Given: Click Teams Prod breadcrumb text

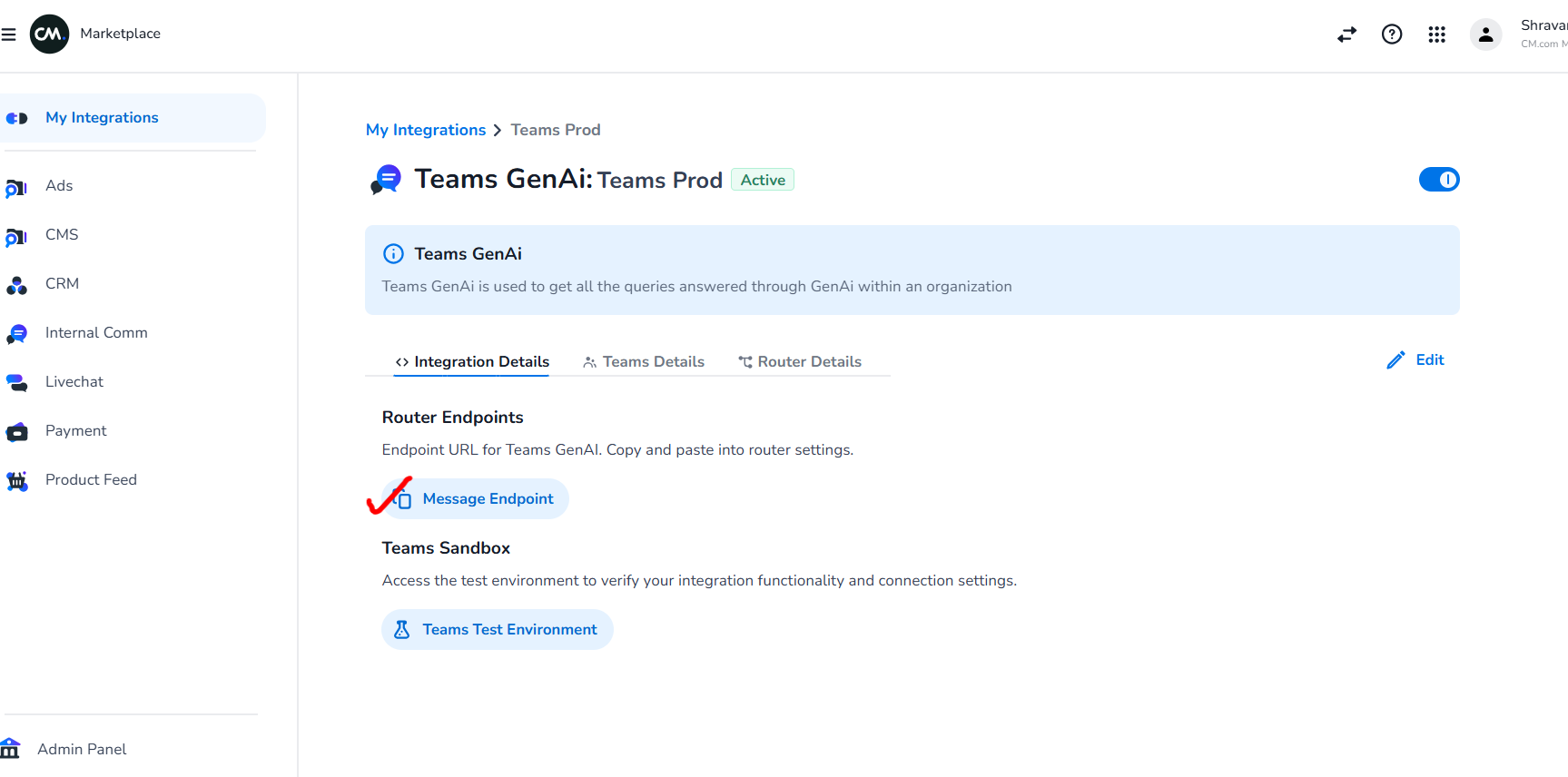Looking at the screenshot, I should tap(556, 130).
